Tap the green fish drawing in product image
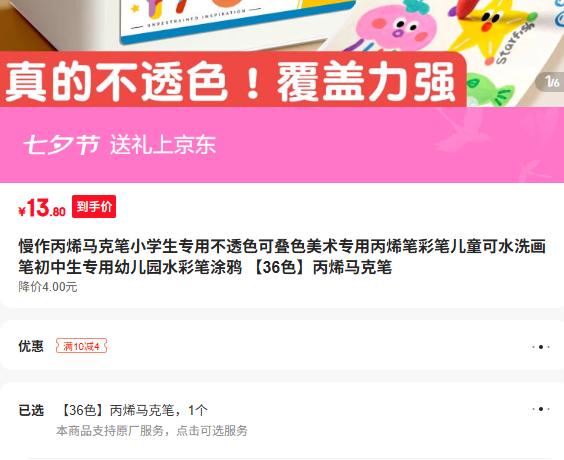This screenshot has height=460, width=564. (x=491, y=90)
